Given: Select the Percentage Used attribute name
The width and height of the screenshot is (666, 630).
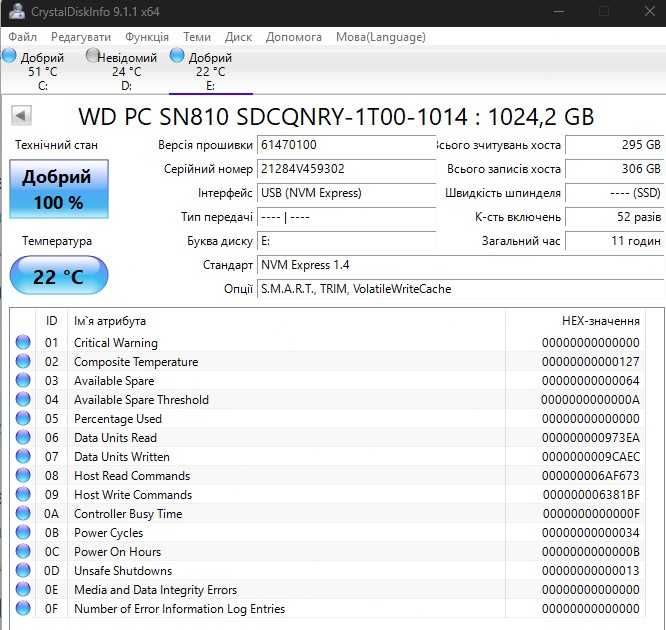Looking at the screenshot, I should click(x=118, y=418).
